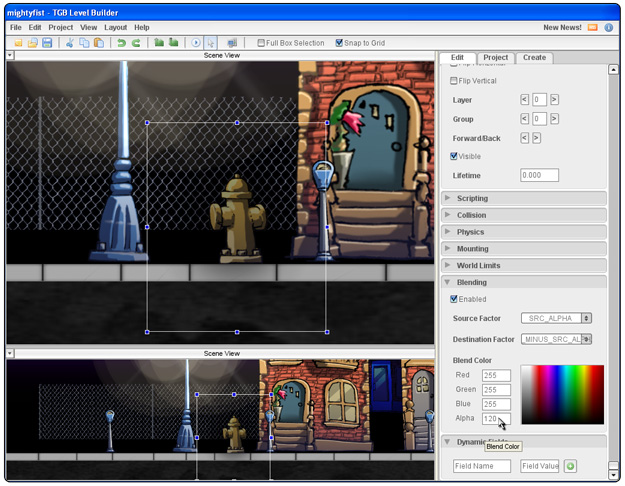Expand the Mounting section
Screen dimensions: 625x486
tap(524, 248)
